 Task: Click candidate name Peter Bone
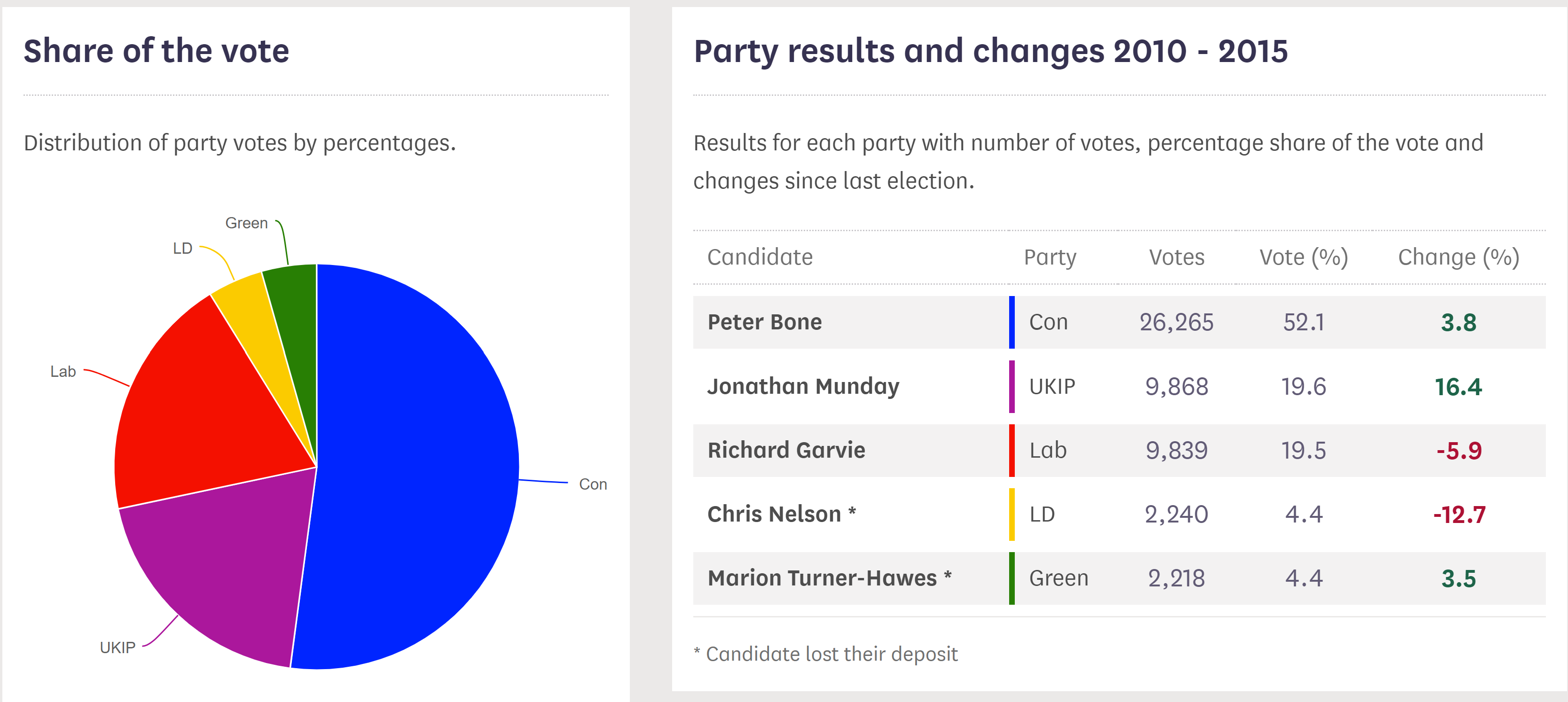[x=765, y=322]
